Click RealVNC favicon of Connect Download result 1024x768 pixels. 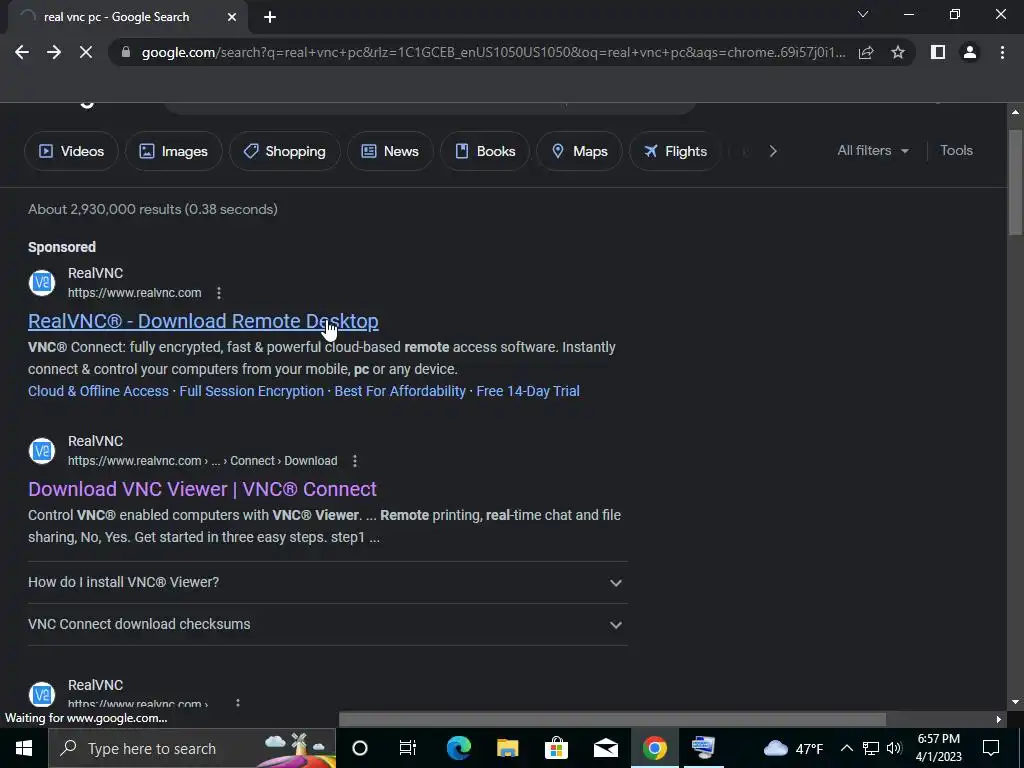(x=42, y=451)
